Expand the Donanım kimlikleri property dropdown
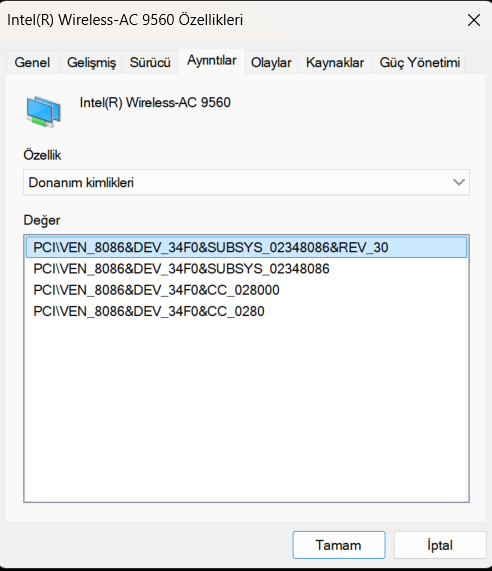Screen dimensions: 492x571 click(246, 182)
